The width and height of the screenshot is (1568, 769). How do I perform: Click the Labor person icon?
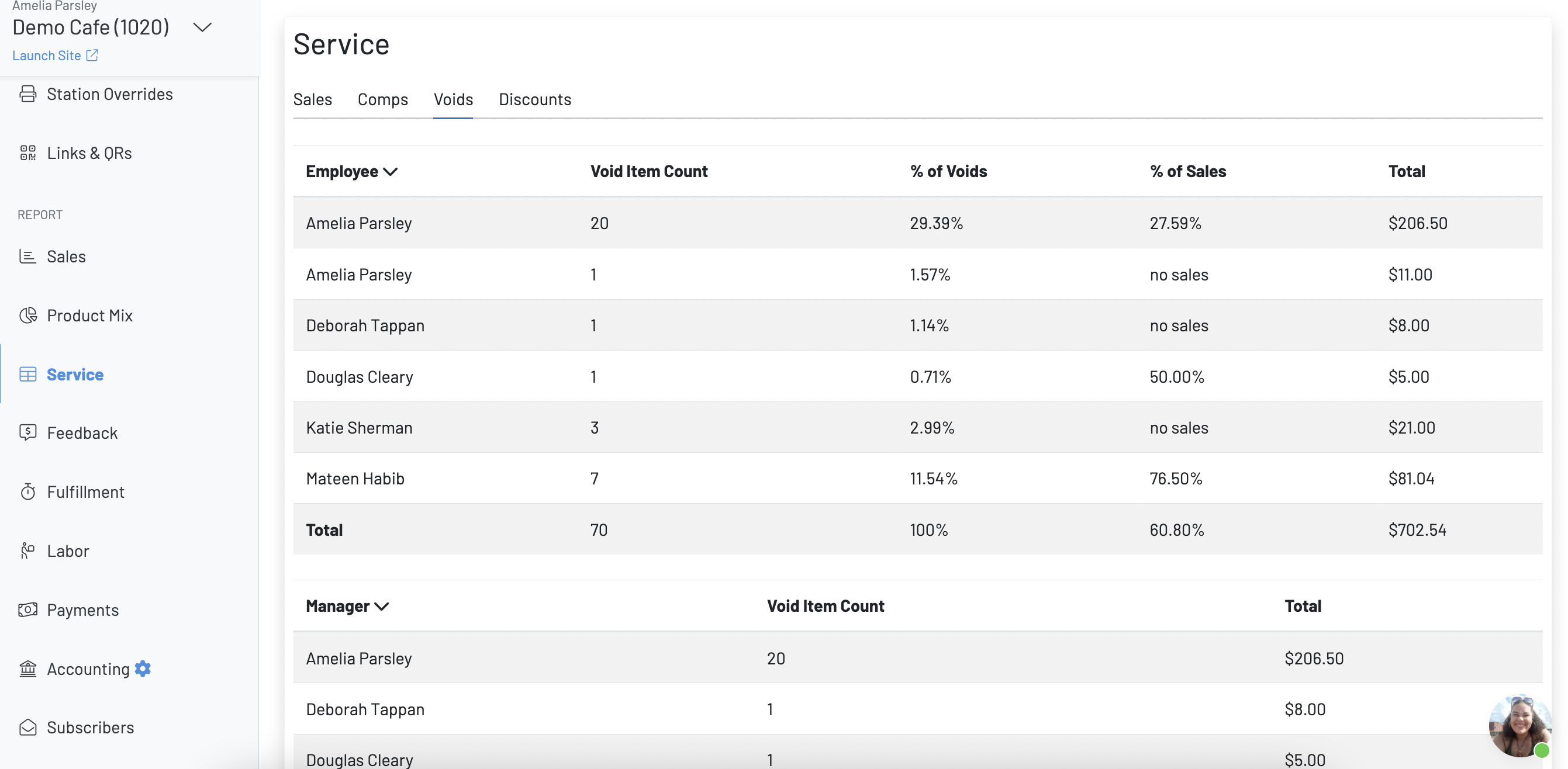[x=27, y=550]
